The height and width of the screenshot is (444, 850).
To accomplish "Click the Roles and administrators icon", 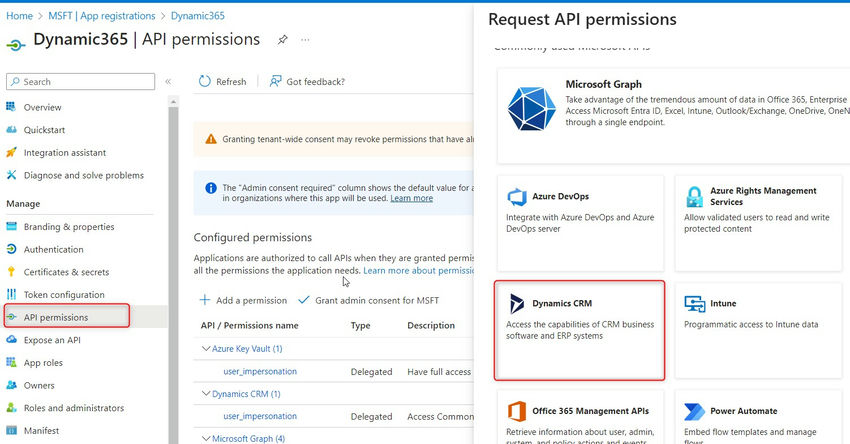I will (11, 408).
